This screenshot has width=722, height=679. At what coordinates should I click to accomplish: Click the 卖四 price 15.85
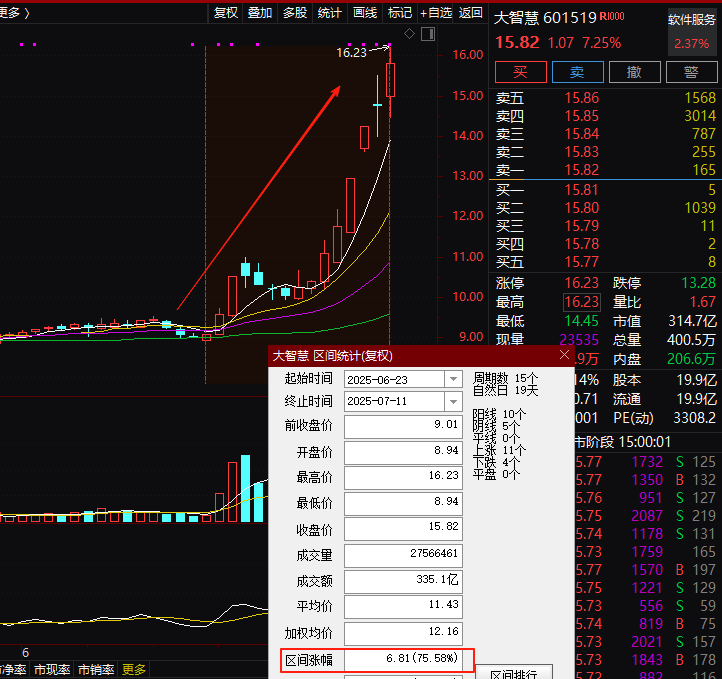[x=582, y=116]
